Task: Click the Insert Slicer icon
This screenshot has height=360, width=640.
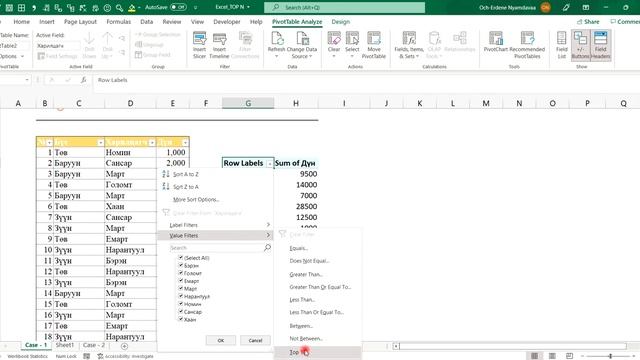Action: pyautogui.click(x=199, y=39)
